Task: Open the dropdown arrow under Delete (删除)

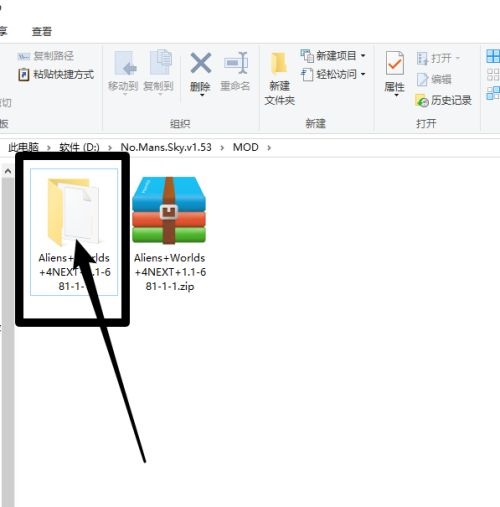Action: [x=202, y=95]
